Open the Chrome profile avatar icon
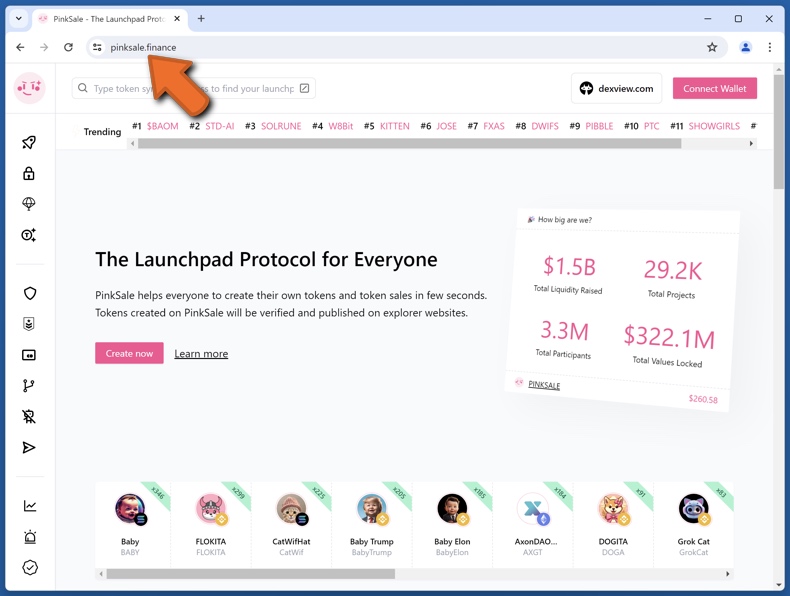The height and width of the screenshot is (596, 790). (745, 47)
